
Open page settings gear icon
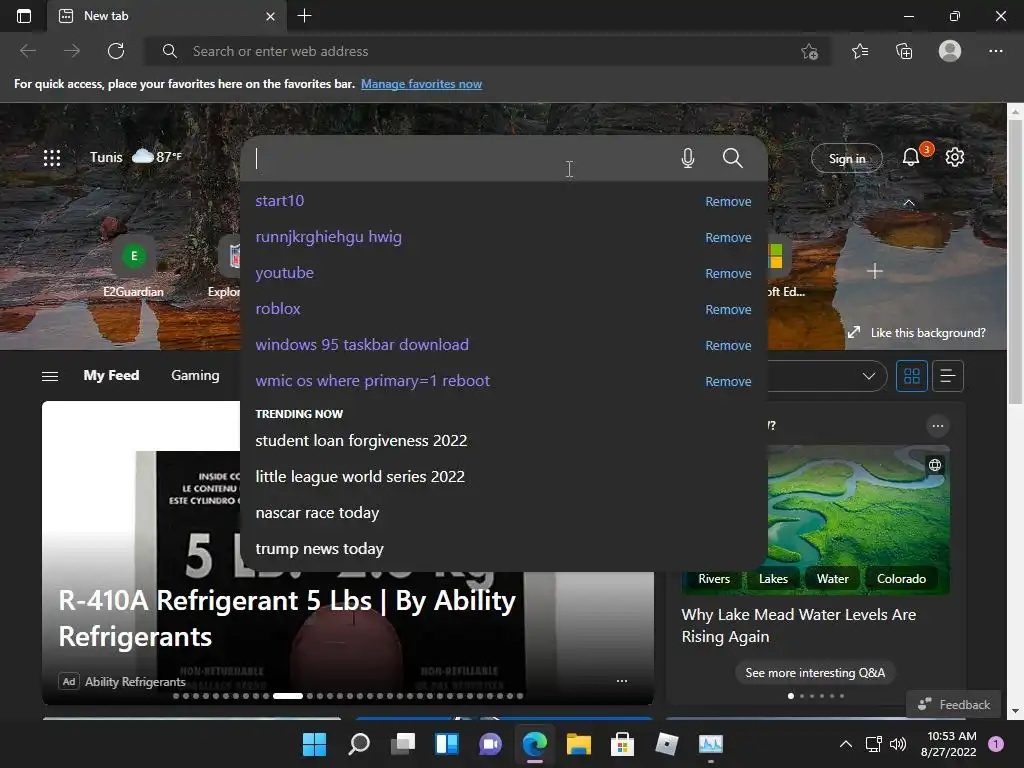[955, 157]
